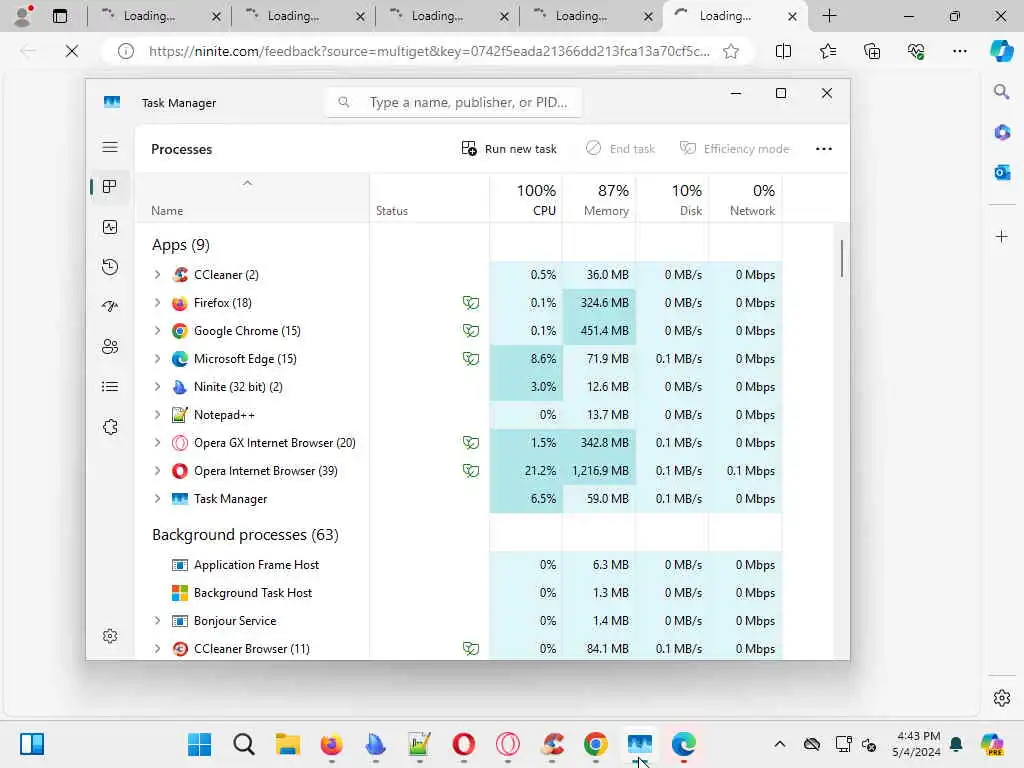This screenshot has width=1024, height=768.
Task: Open Firefox from the taskbar
Action: click(332, 744)
